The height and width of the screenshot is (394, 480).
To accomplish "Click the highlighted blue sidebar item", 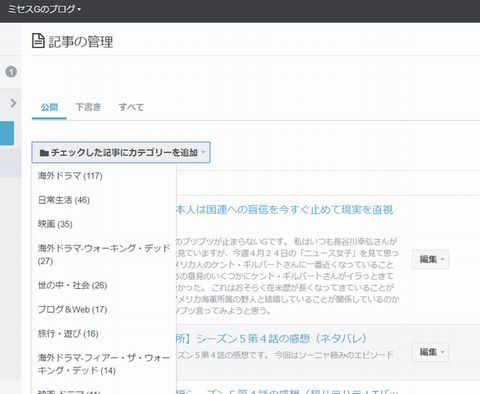I will point(7,133).
